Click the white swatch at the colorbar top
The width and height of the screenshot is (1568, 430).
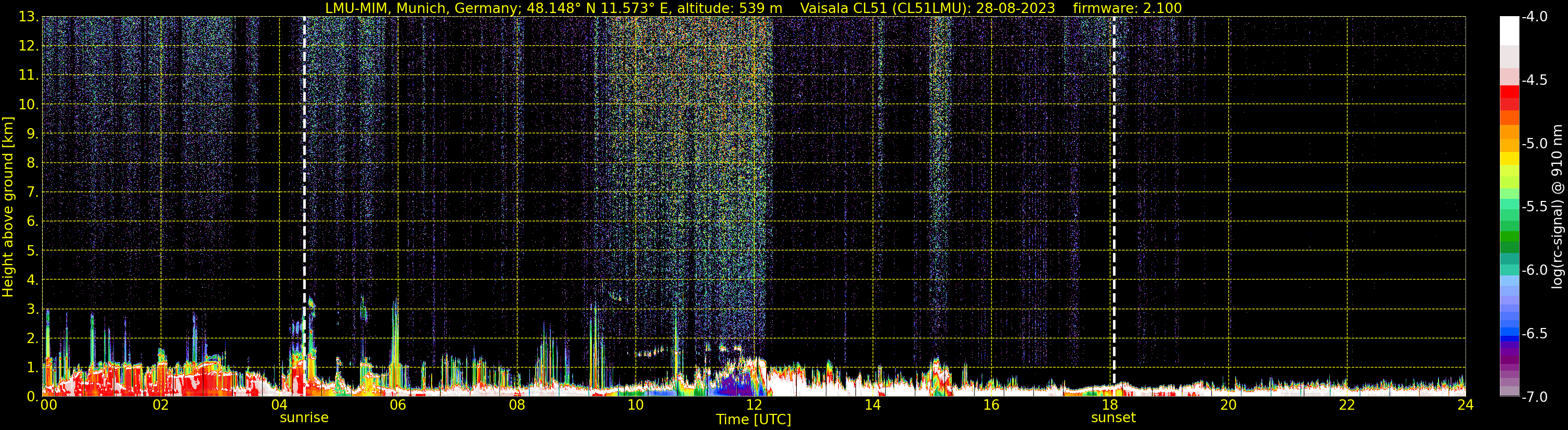tap(1510, 30)
